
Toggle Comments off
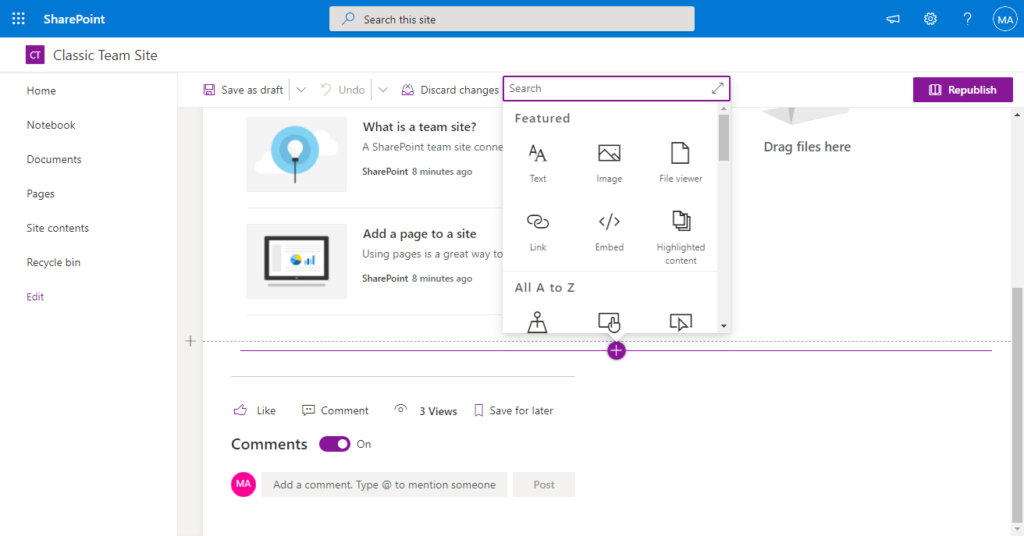click(x=334, y=444)
